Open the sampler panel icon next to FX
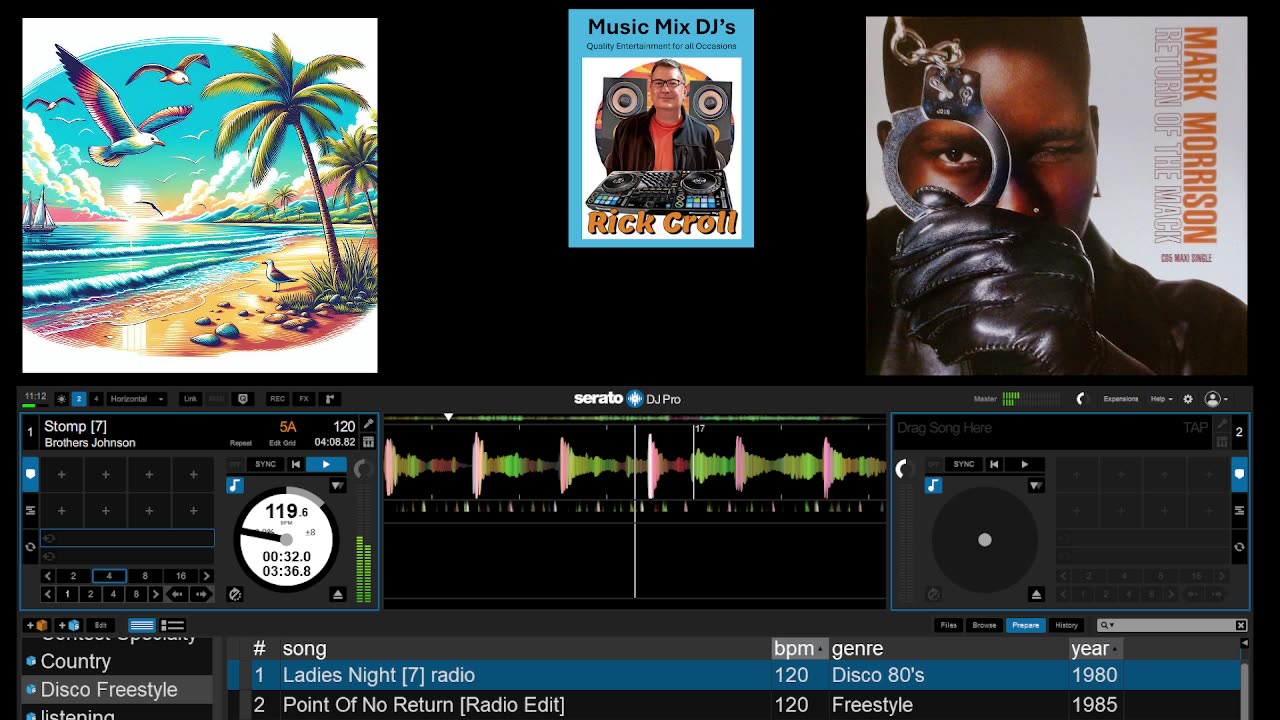 (330, 399)
